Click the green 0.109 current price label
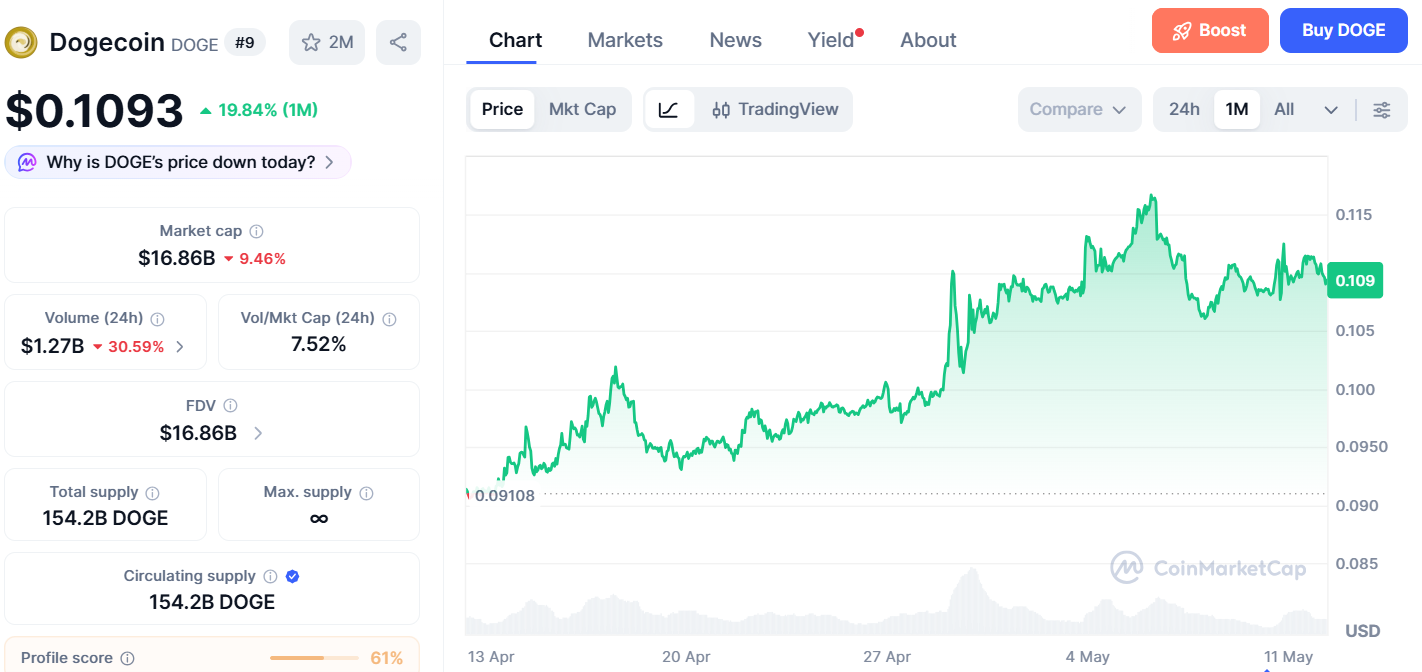 coord(1354,280)
